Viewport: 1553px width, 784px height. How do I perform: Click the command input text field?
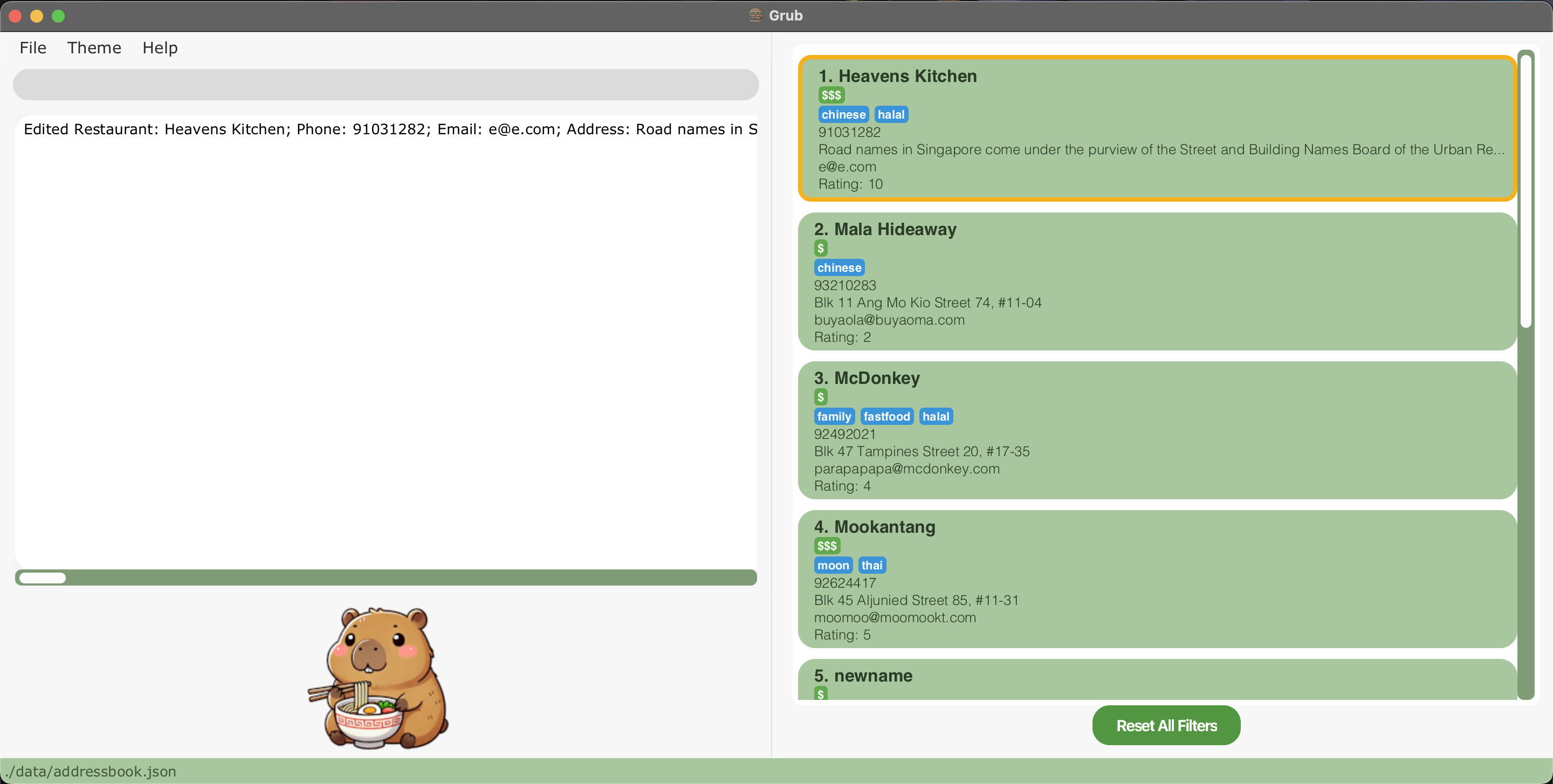[x=386, y=84]
